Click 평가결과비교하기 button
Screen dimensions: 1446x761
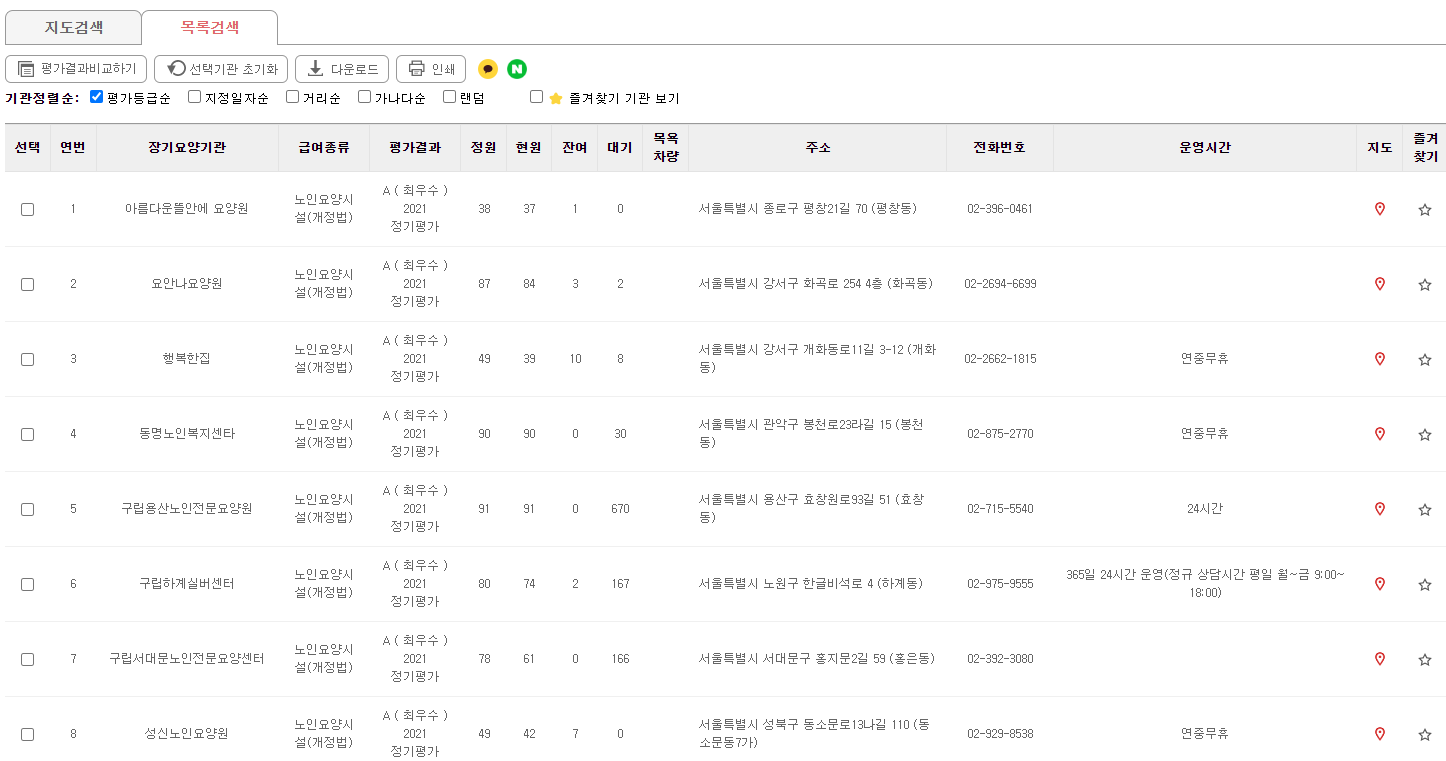click(77, 69)
